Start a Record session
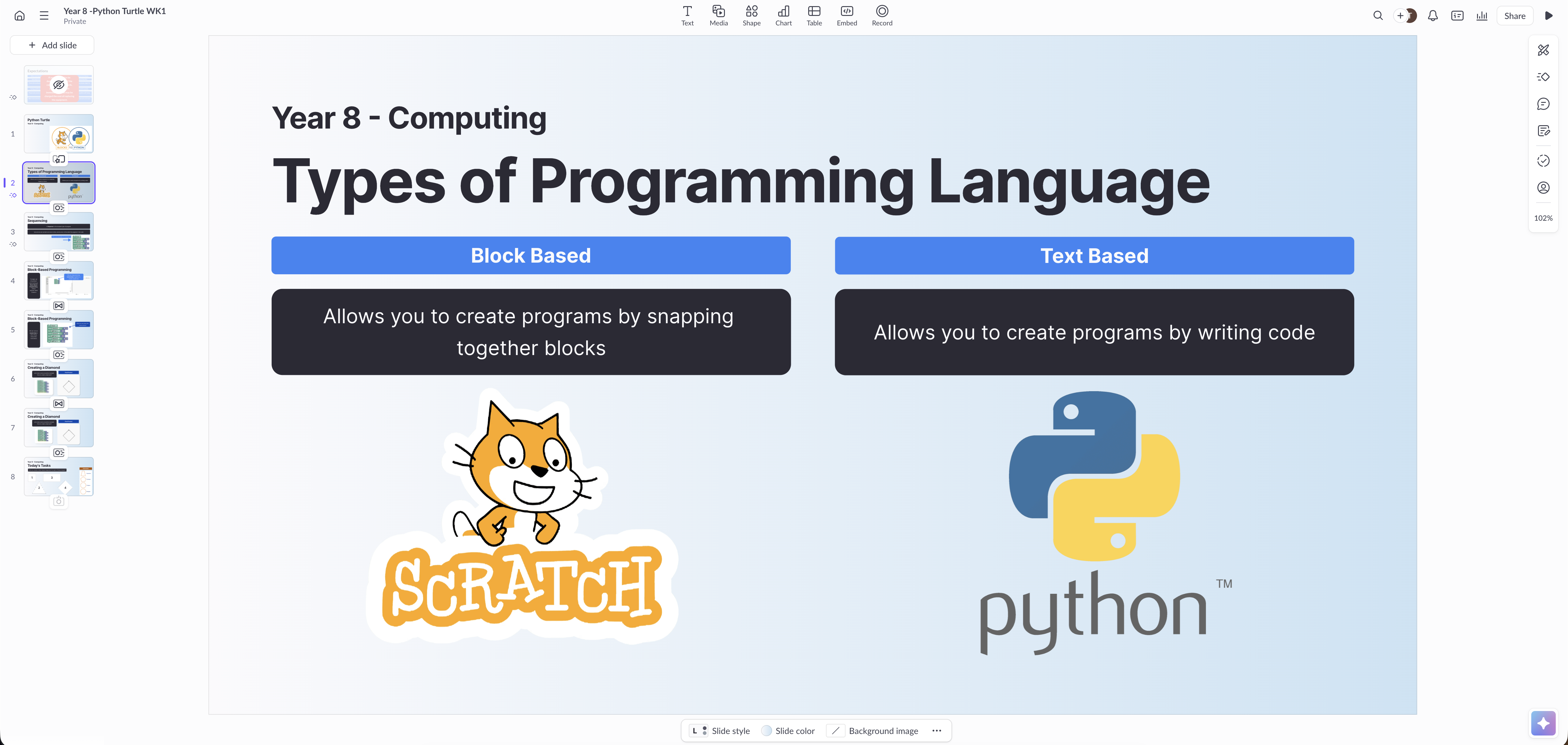 (x=882, y=16)
